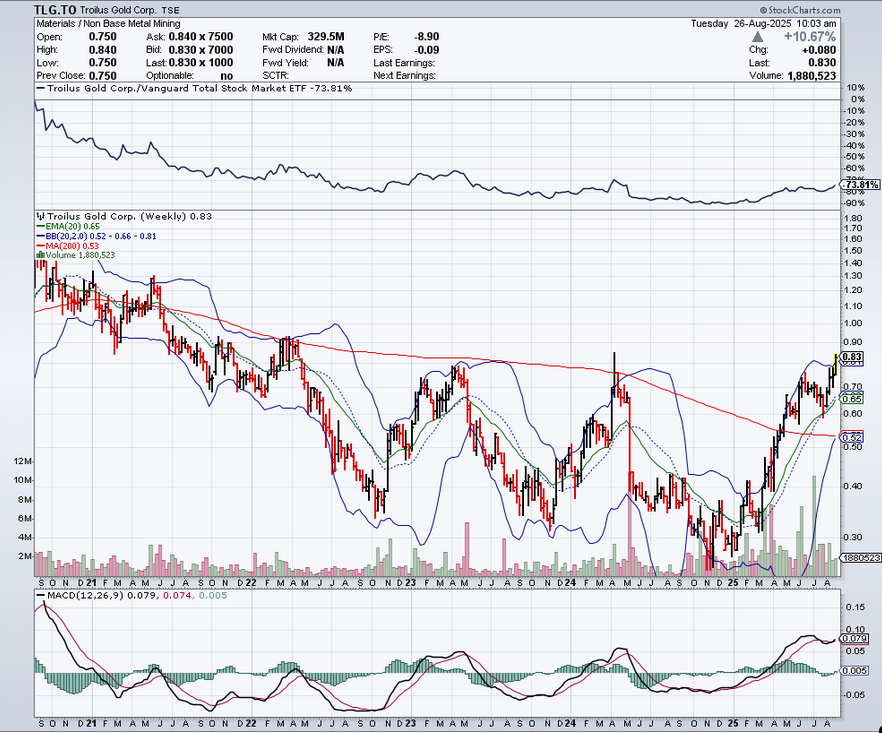This screenshot has width=882, height=733.
Task: Click the line marker before the Vanguard ETF ratio legend
Action: [x=40, y=89]
